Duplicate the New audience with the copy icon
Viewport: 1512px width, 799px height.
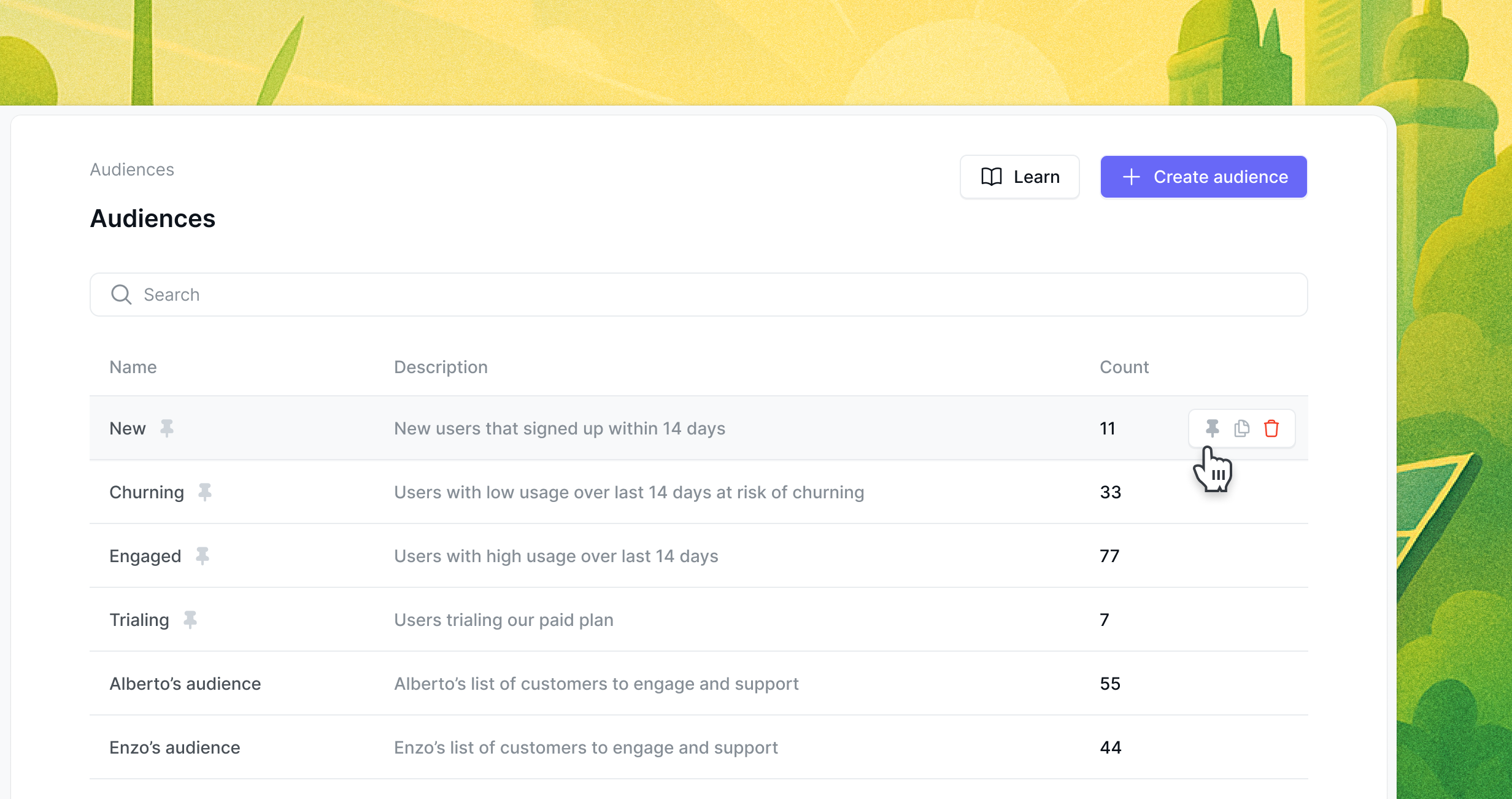pos(1241,428)
